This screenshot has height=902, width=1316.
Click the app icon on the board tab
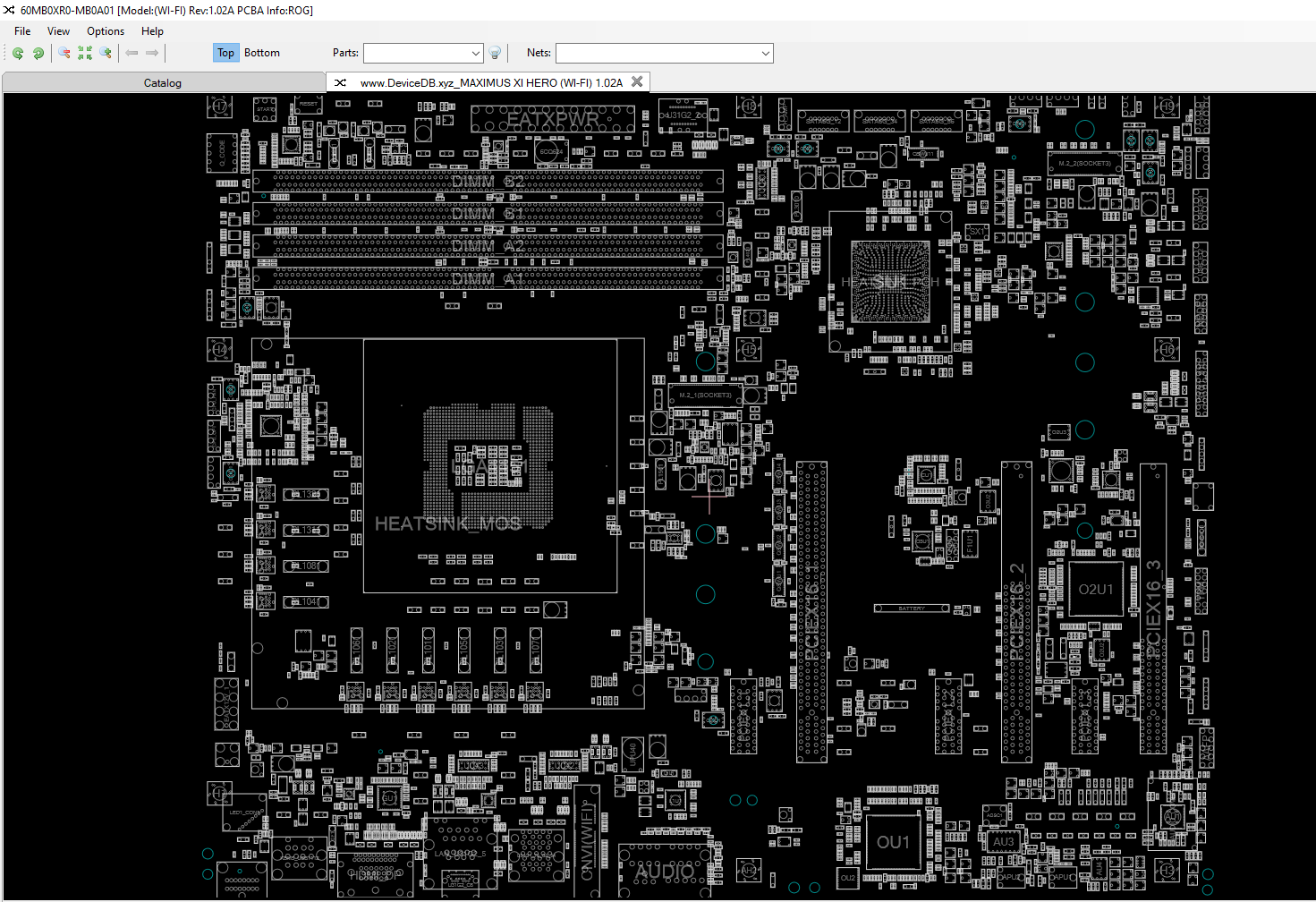340,82
